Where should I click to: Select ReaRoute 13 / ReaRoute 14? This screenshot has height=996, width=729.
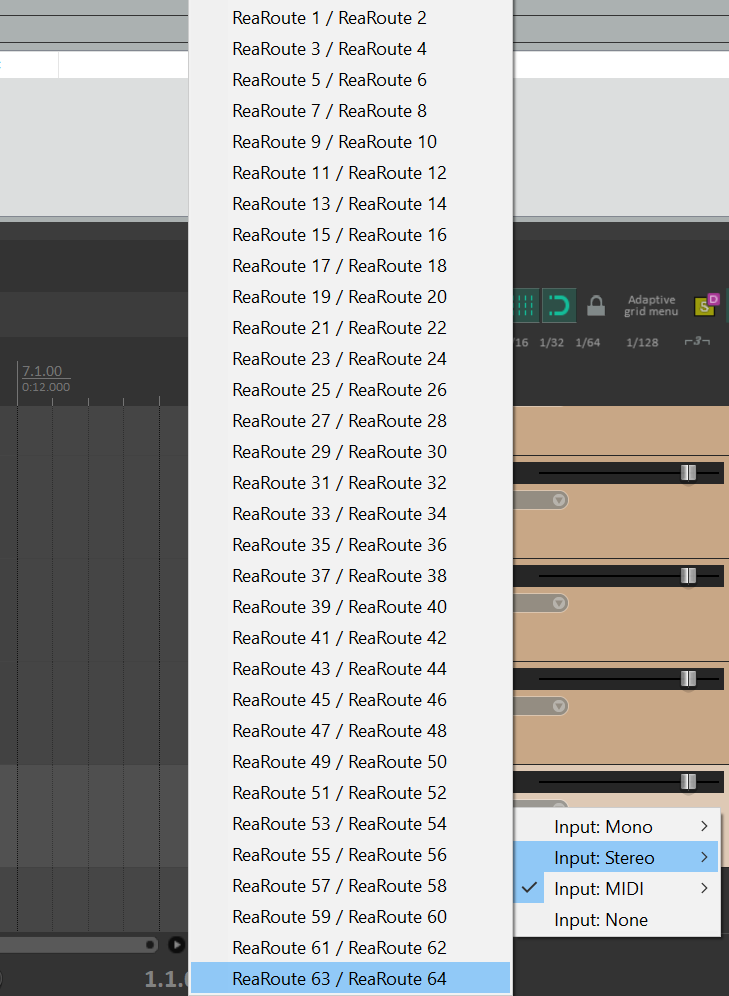tap(351, 204)
